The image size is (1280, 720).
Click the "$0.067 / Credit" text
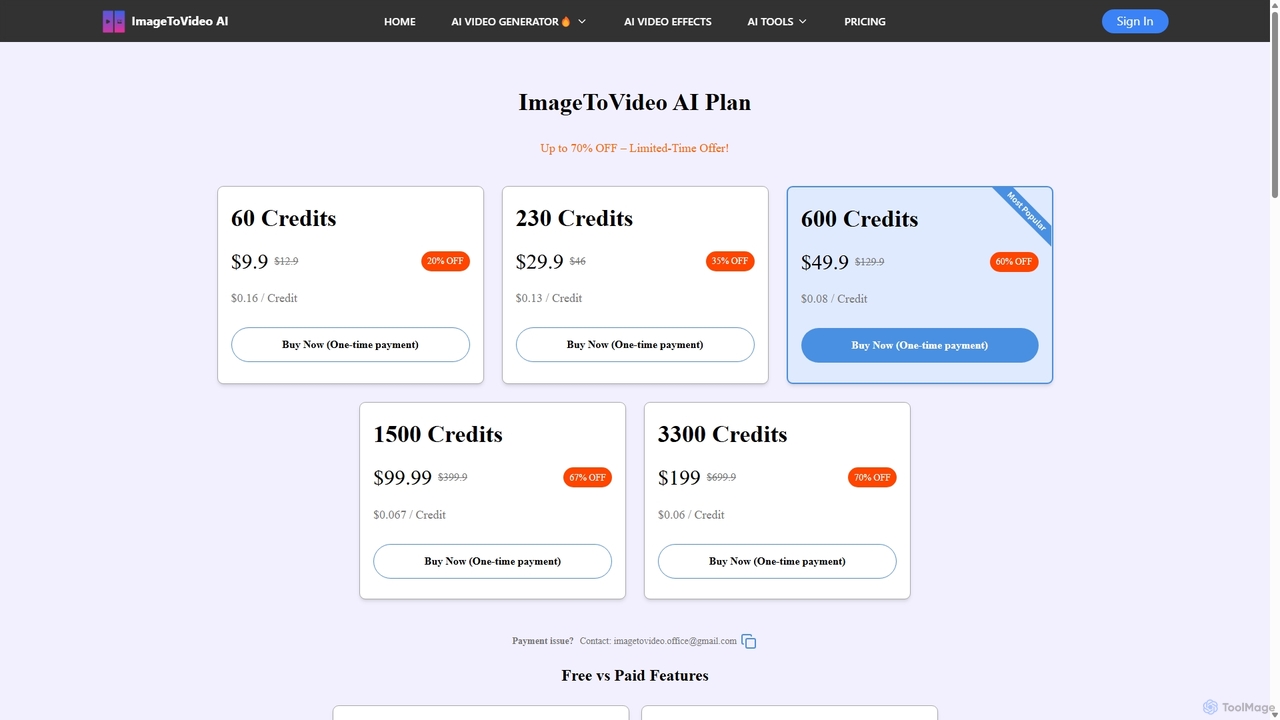click(x=410, y=515)
